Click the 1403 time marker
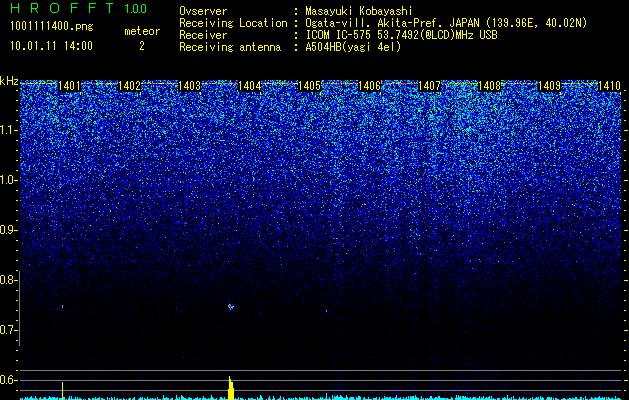 pyautogui.click(x=189, y=86)
